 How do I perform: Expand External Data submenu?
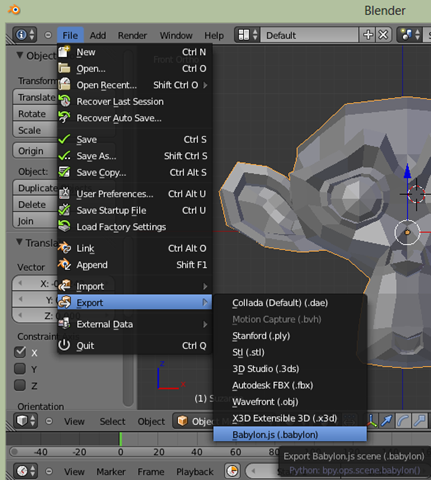point(135,324)
